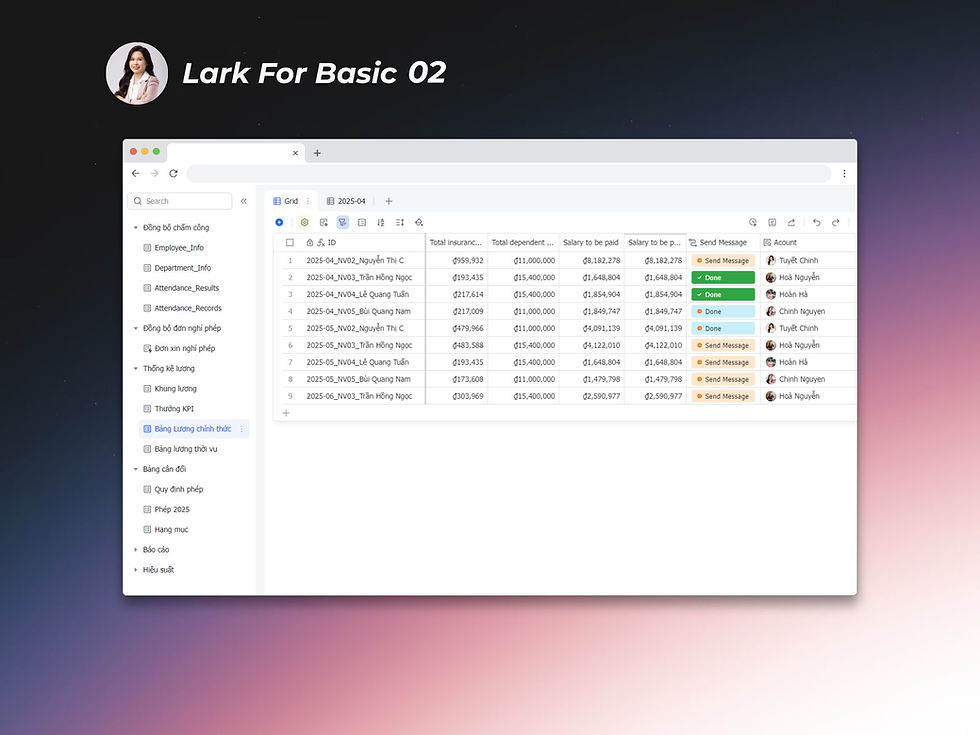The width and height of the screenshot is (980, 735).
Task: Click Send Message for 2025-04_NV02 row
Action: 723,261
